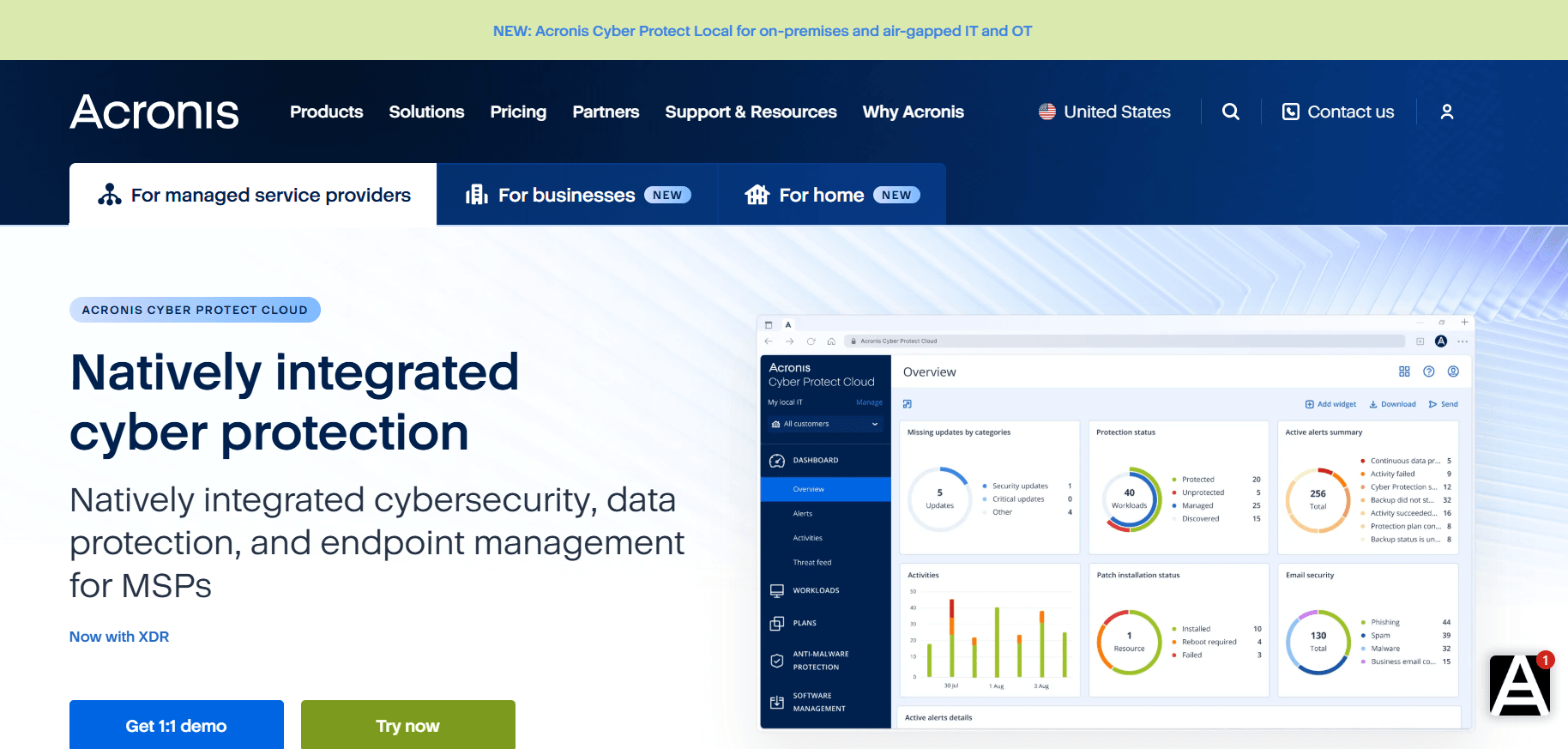Select Threat feed in the dashboard sidebar
The width and height of the screenshot is (1568, 749).
coord(812,563)
